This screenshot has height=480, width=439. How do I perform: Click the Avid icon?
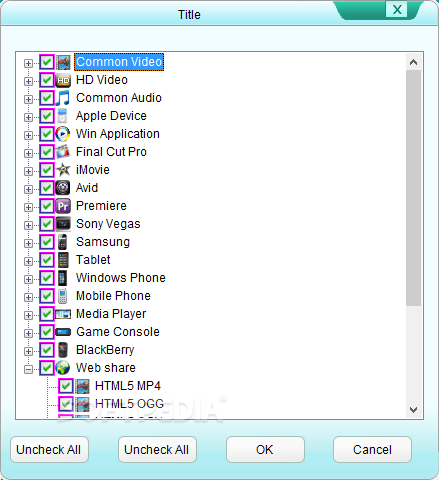(x=63, y=188)
